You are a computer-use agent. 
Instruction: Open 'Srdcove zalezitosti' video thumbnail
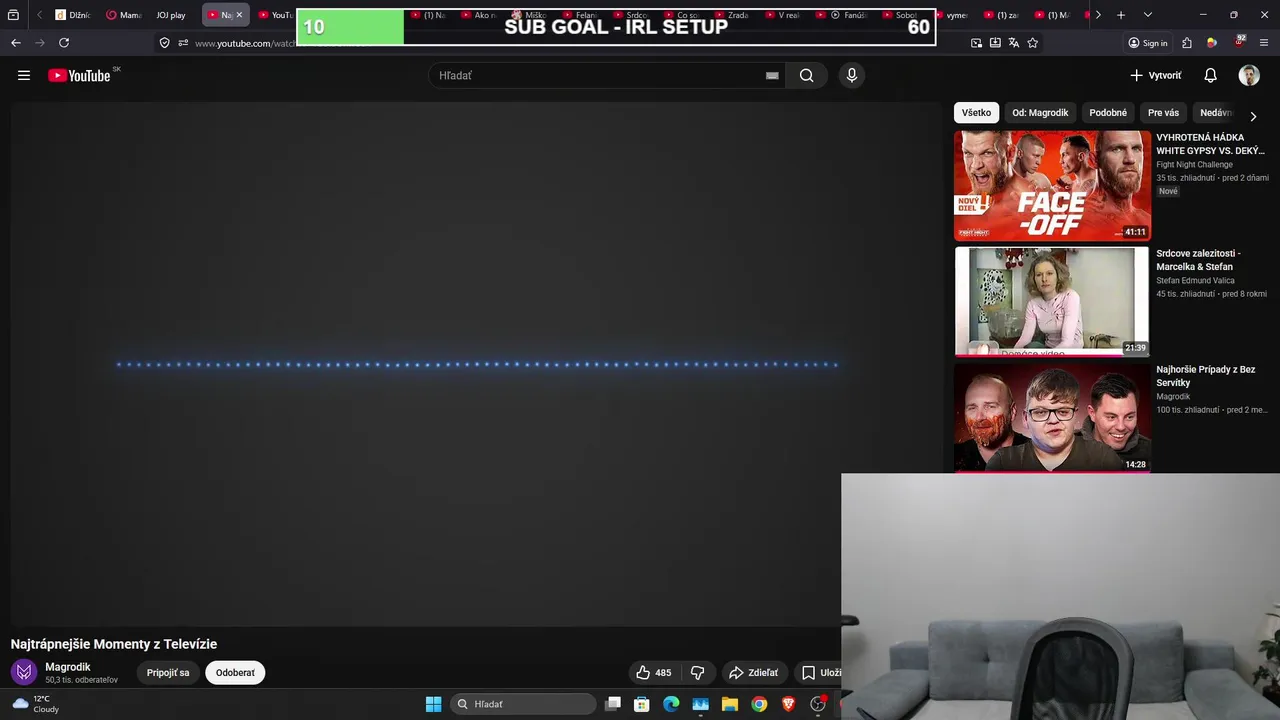(1052, 302)
